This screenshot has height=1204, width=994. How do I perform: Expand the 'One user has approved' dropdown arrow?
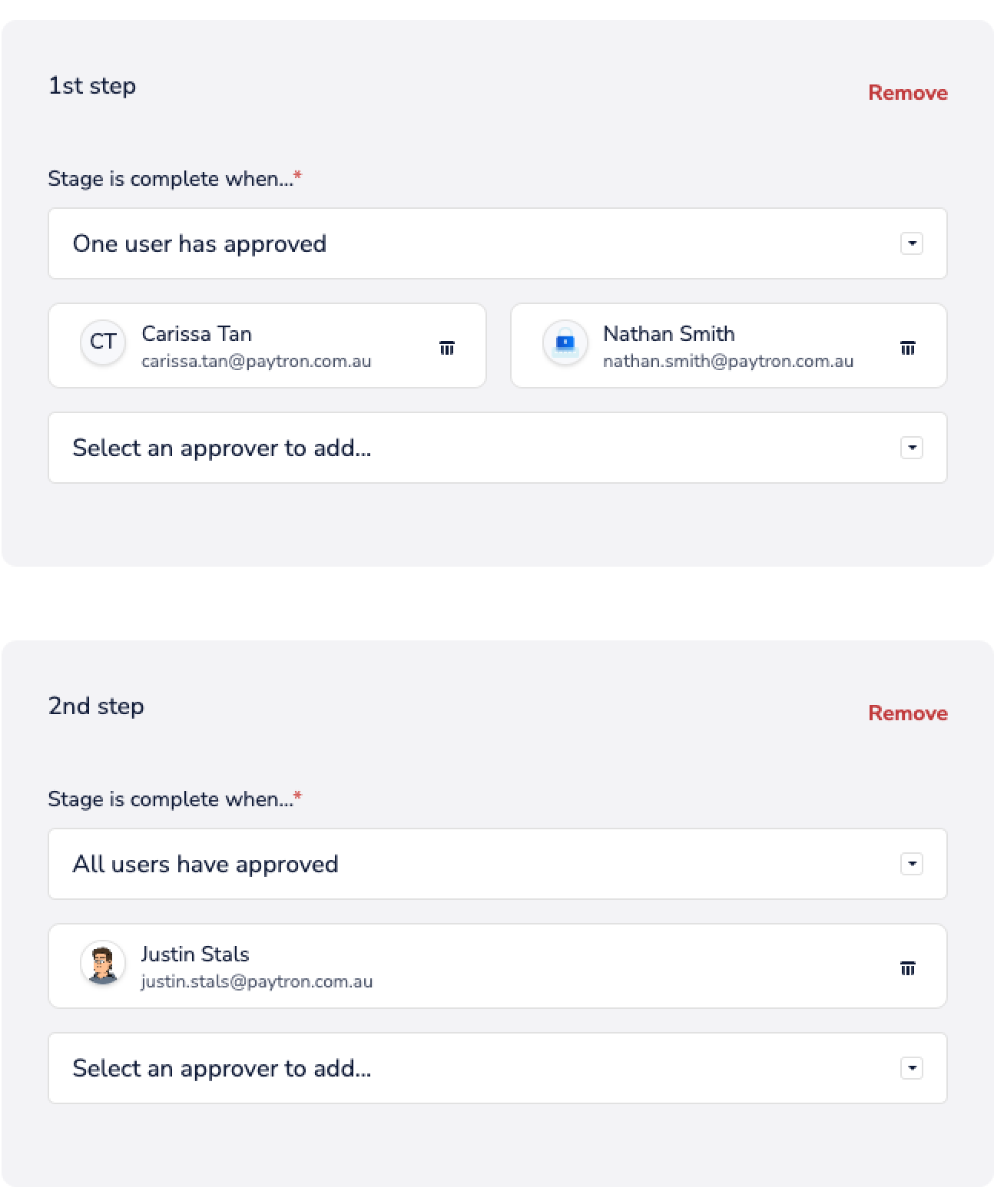click(x=911, y=243)
